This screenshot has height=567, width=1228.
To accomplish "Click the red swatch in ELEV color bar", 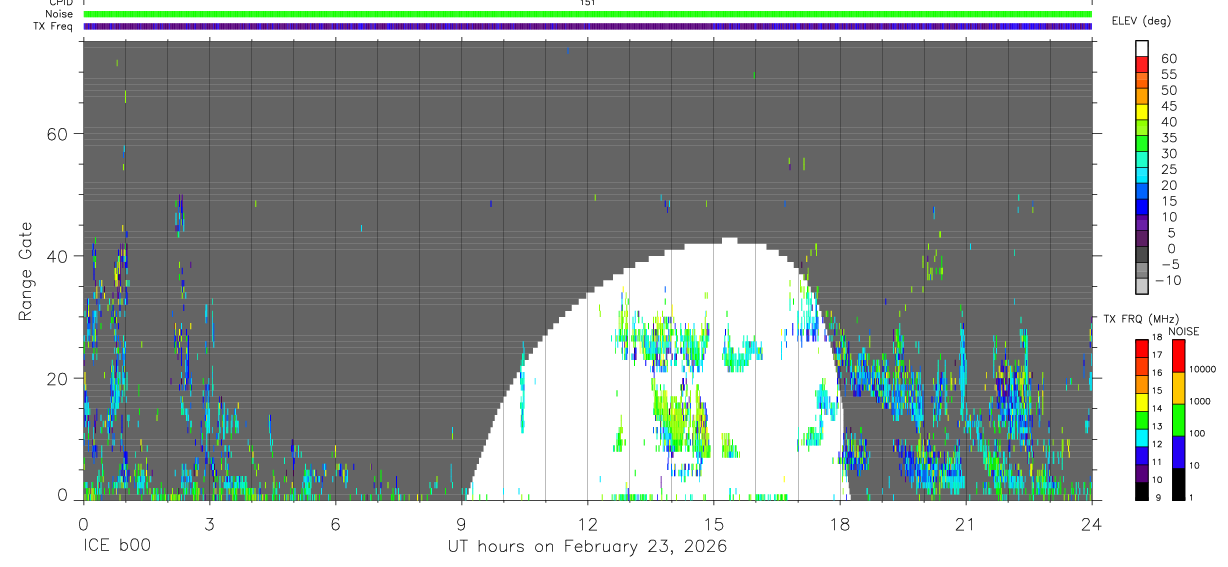I will pyautogui.click(x=1142, y=65).
